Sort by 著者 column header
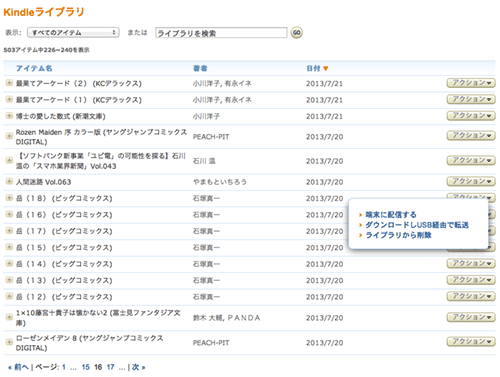 (200, 68)
